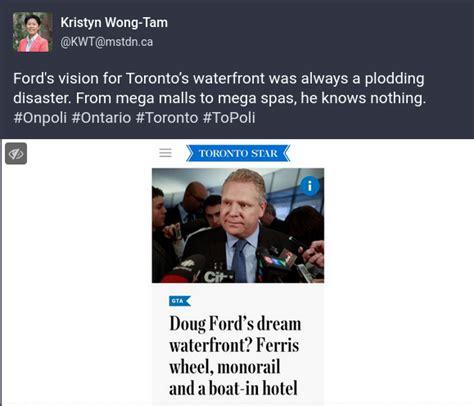Image resolution: width=474 pixels, height=406 pixels.
Task: Click the Toronto Star logo banner
Action: tap(238, 153)
